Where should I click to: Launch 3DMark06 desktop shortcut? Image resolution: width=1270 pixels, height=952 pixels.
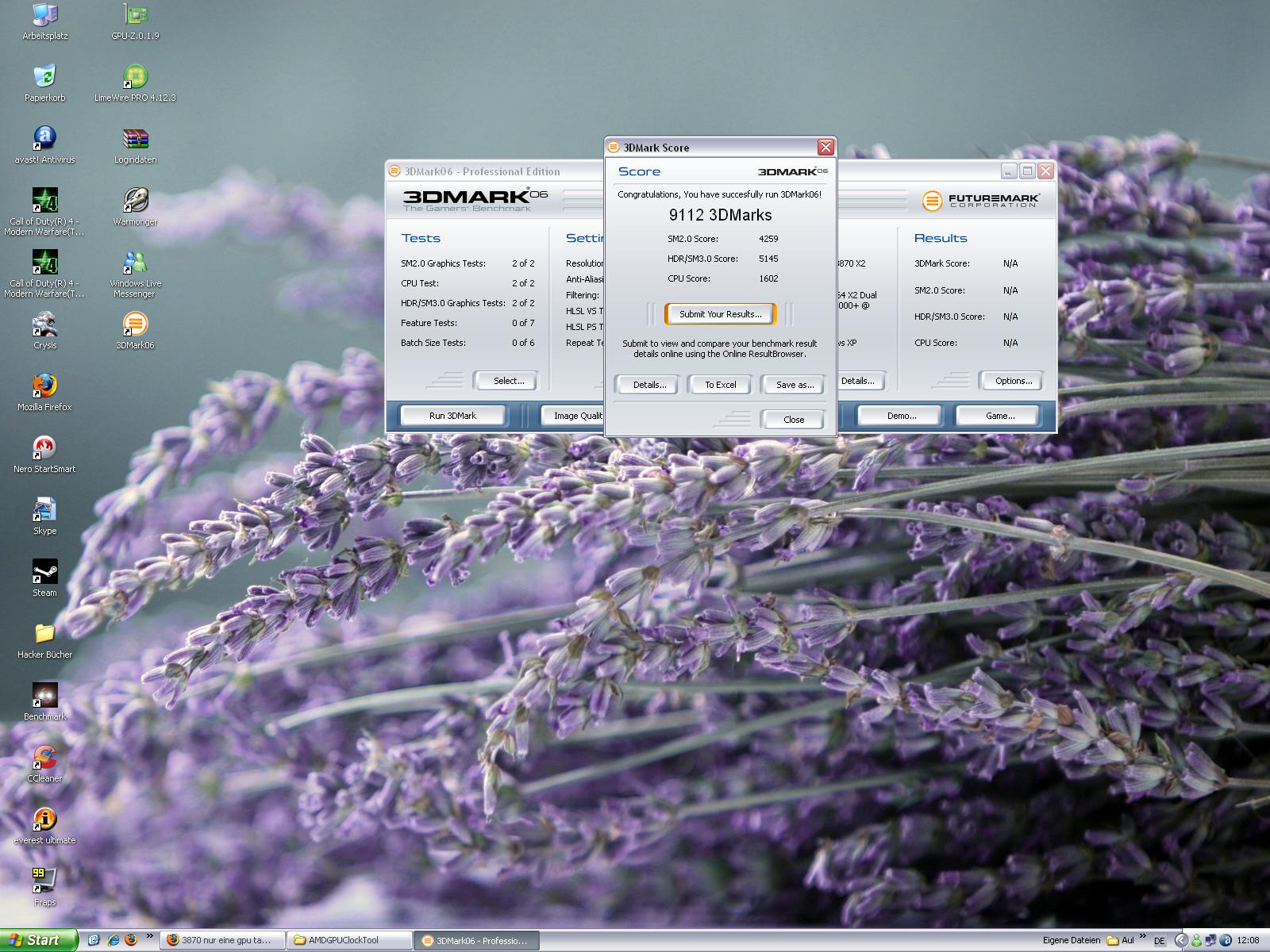tap(135, 331)
